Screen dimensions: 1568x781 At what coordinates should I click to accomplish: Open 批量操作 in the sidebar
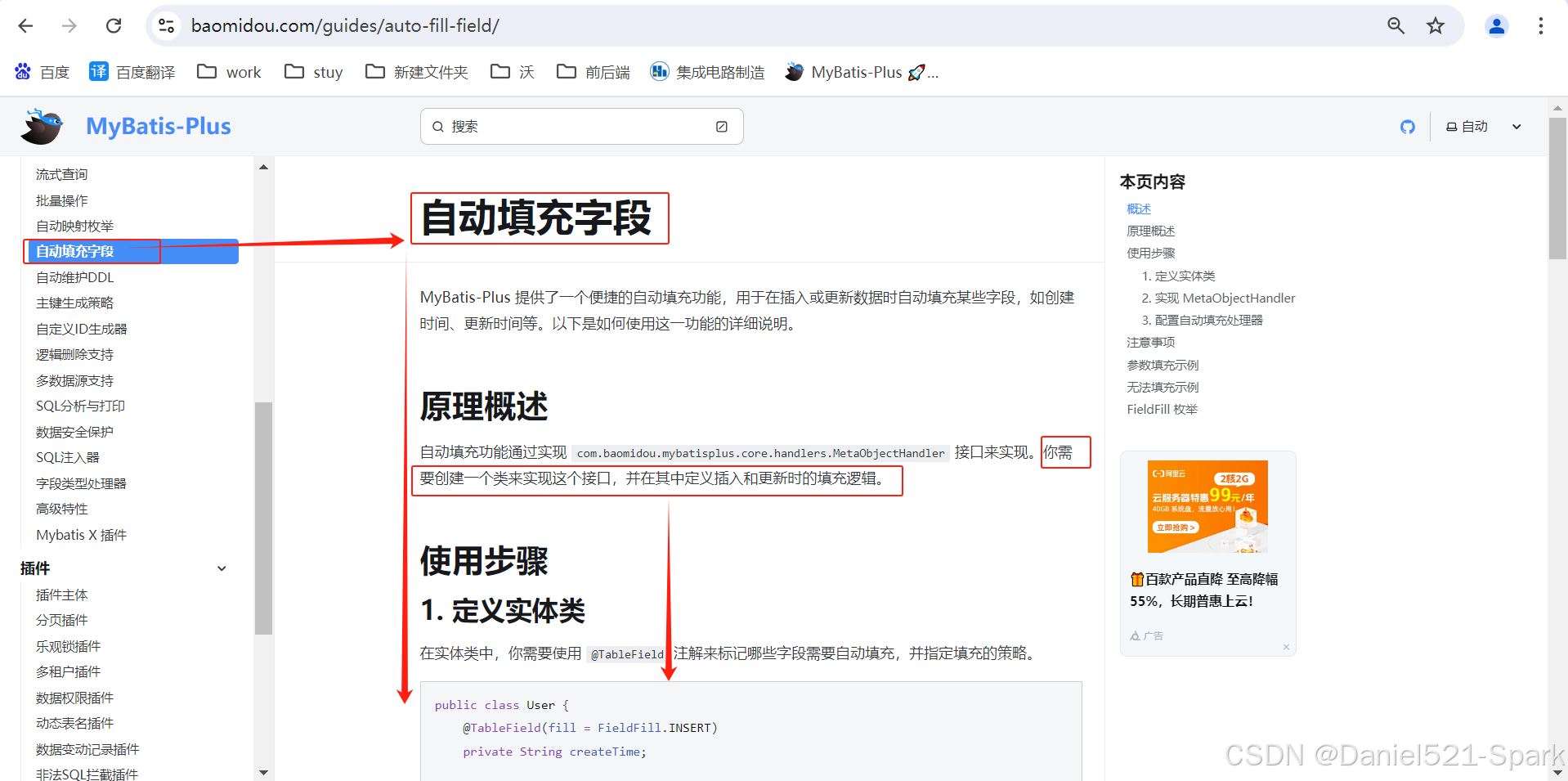point(62,200)
